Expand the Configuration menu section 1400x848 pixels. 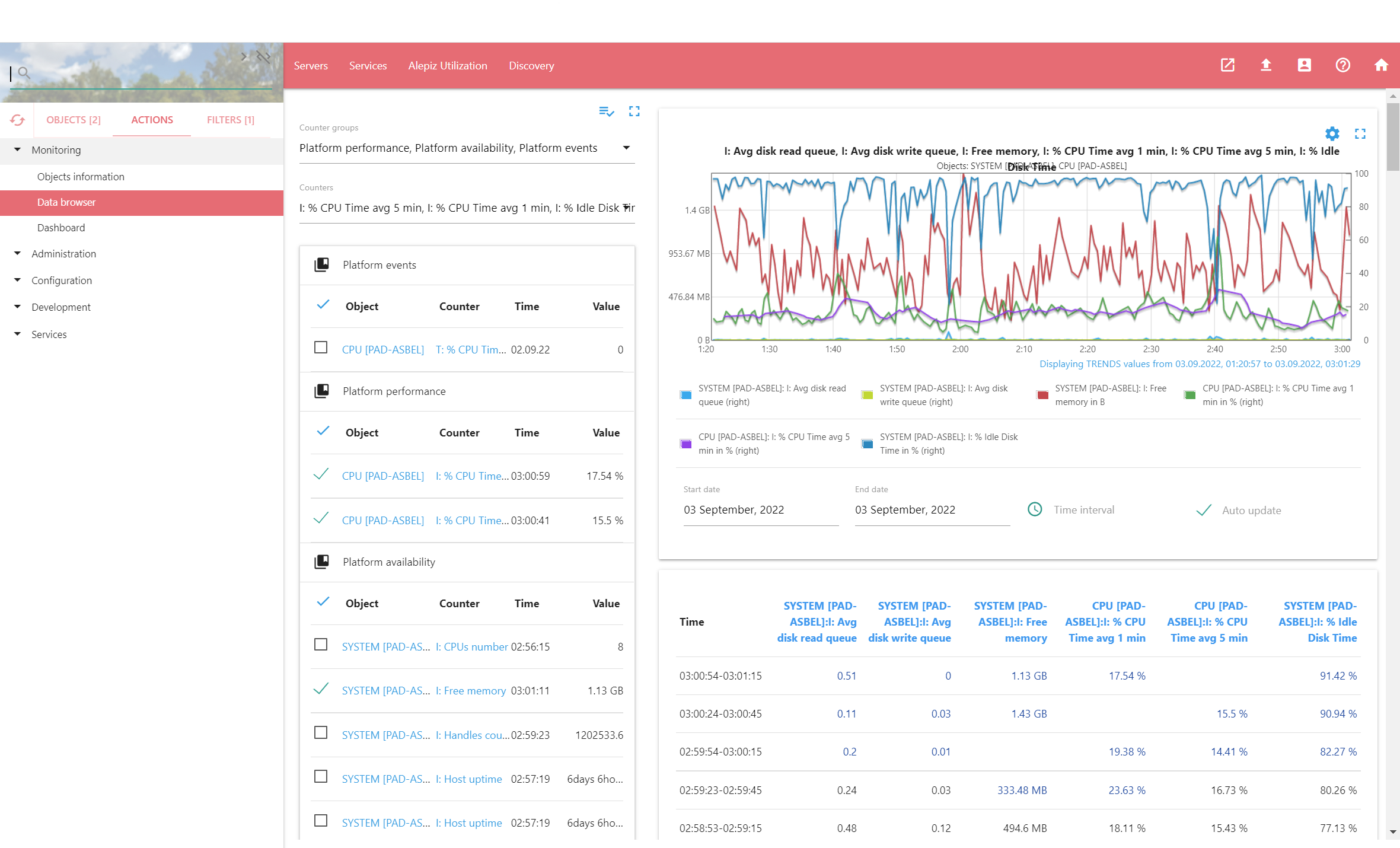[x=62, y=280]
